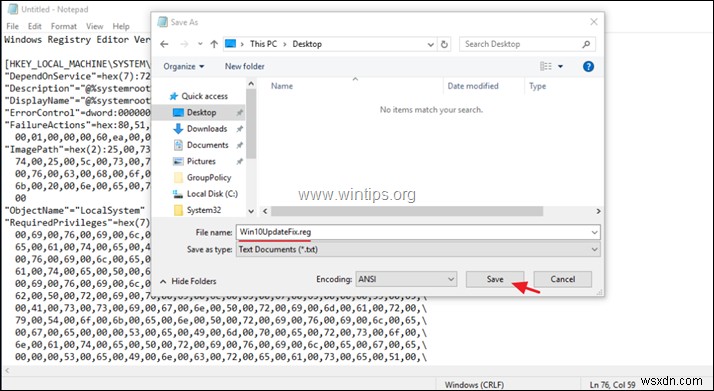Image resolution: width=714 pixels, height=391 pixels.
Task: Select This PC in the address path
Action: (x=264, y=44)
